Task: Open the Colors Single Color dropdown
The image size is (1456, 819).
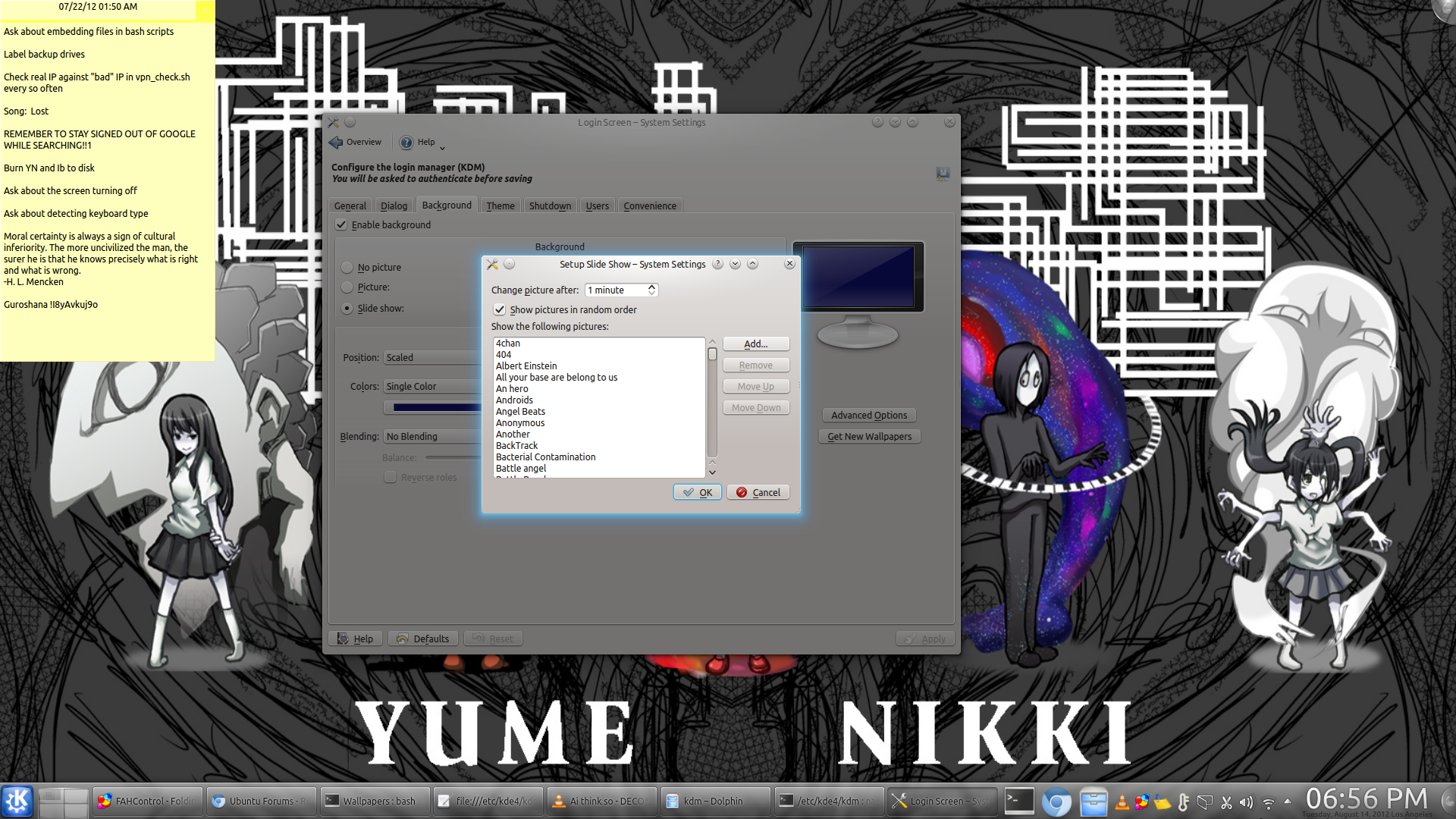Action: [432, 386]
